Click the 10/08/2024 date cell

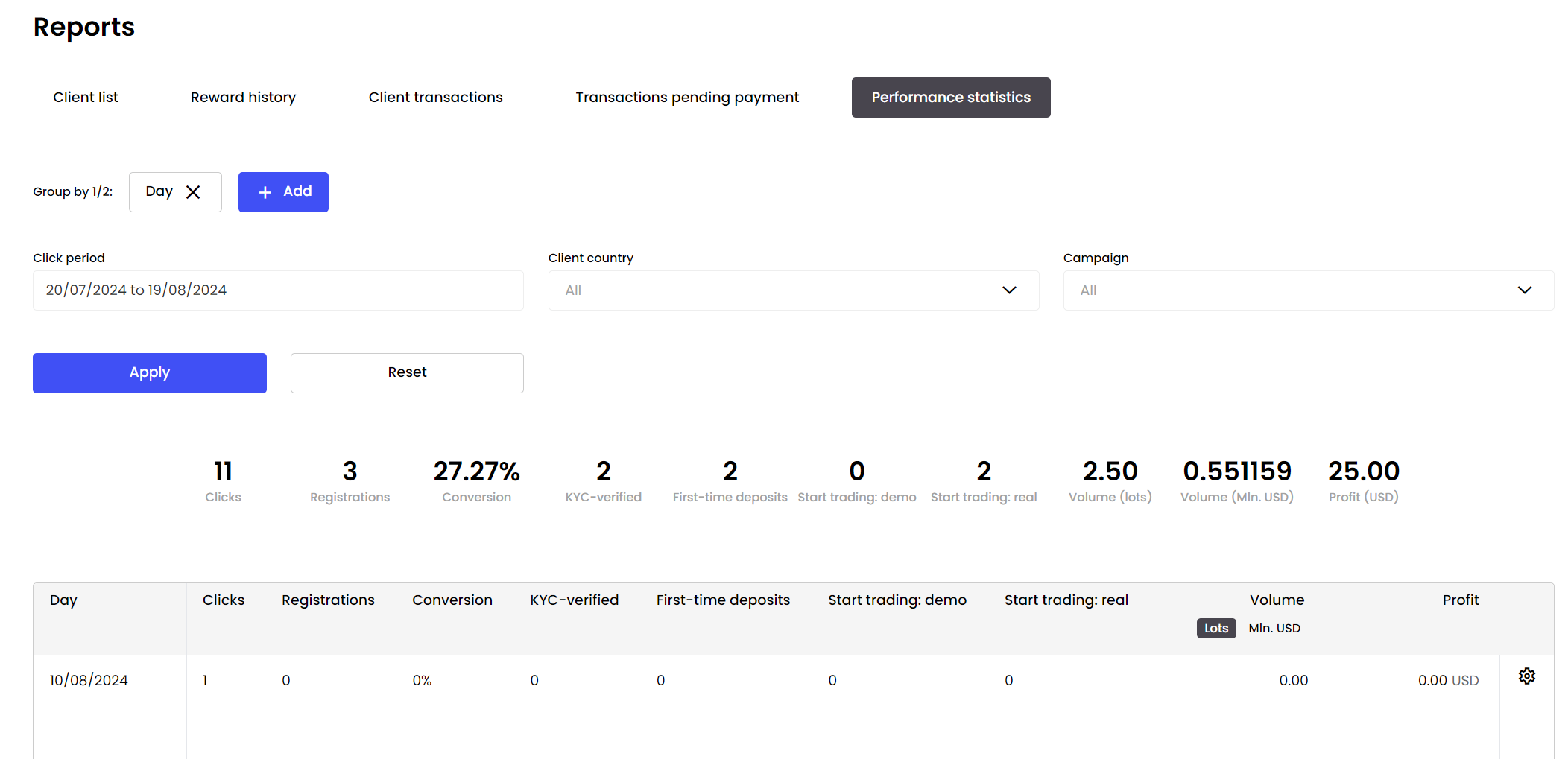click(x=89, y=681)
